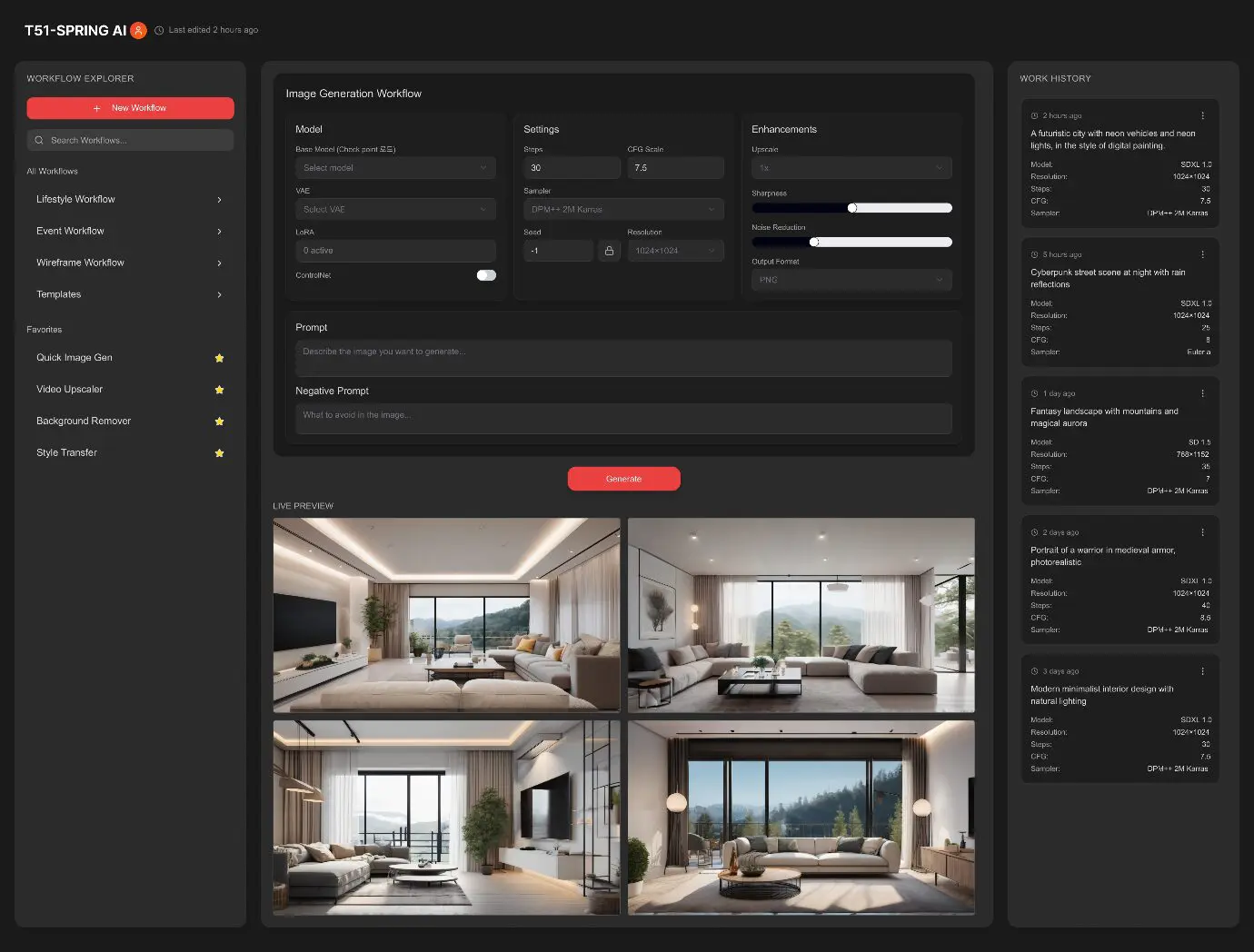Open more options for Fantasy landscape entry

1202,393
